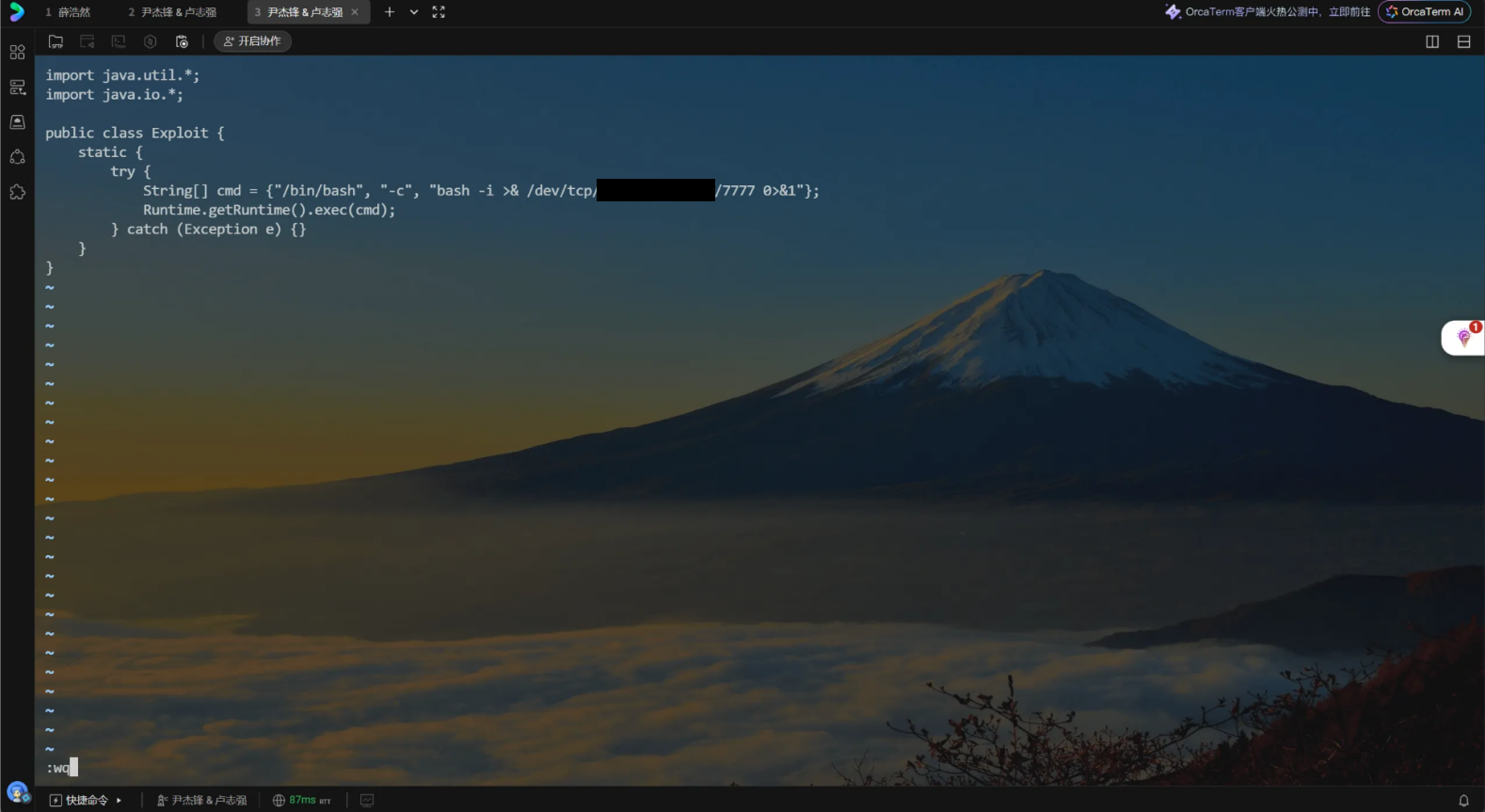Viewport: 1485px width, 812px height.
Task: Click the :wq command line
Action: (x=62, y=769)
